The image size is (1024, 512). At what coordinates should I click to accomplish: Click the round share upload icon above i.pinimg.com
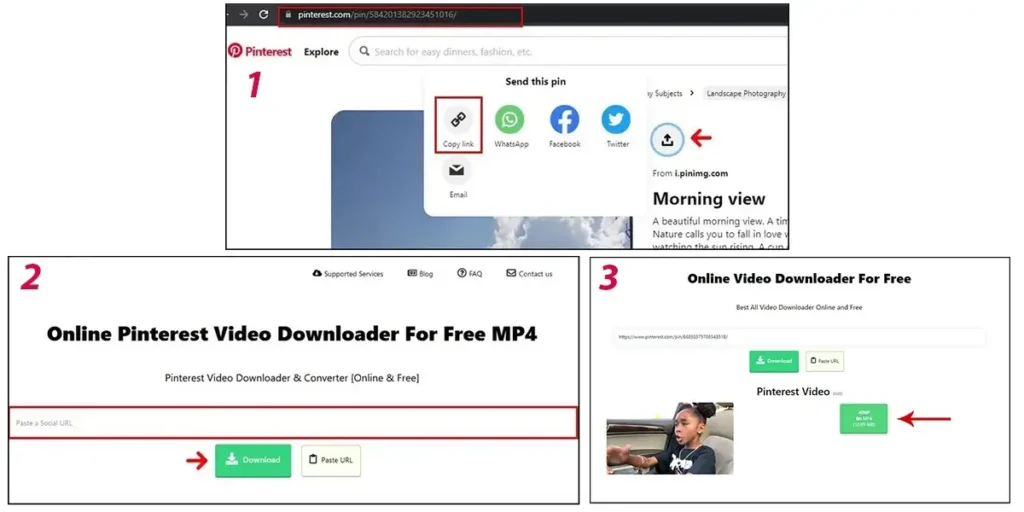click(667, 139)
